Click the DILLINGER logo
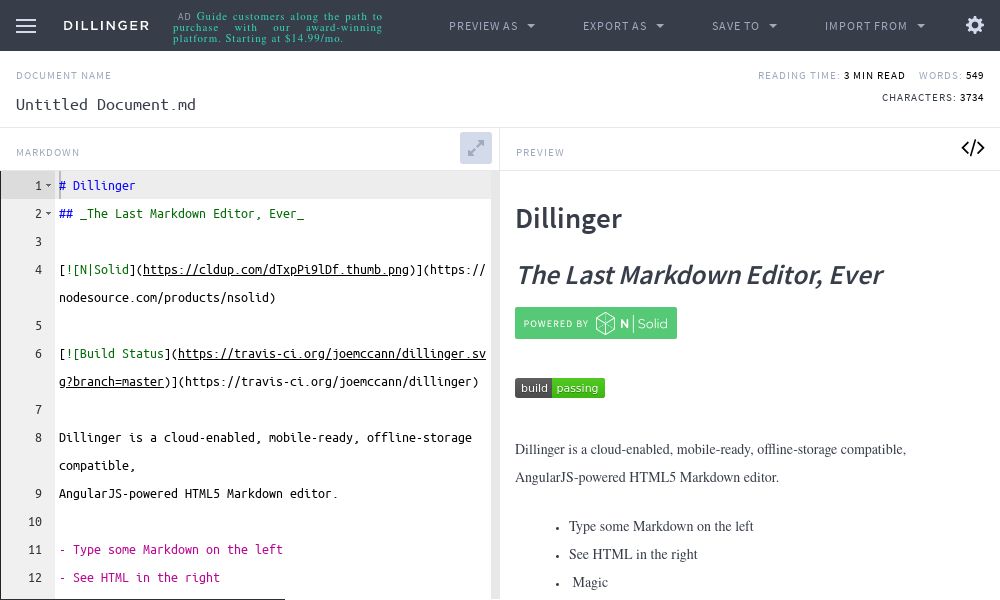1000x600 pixels. tap(106, 26)
